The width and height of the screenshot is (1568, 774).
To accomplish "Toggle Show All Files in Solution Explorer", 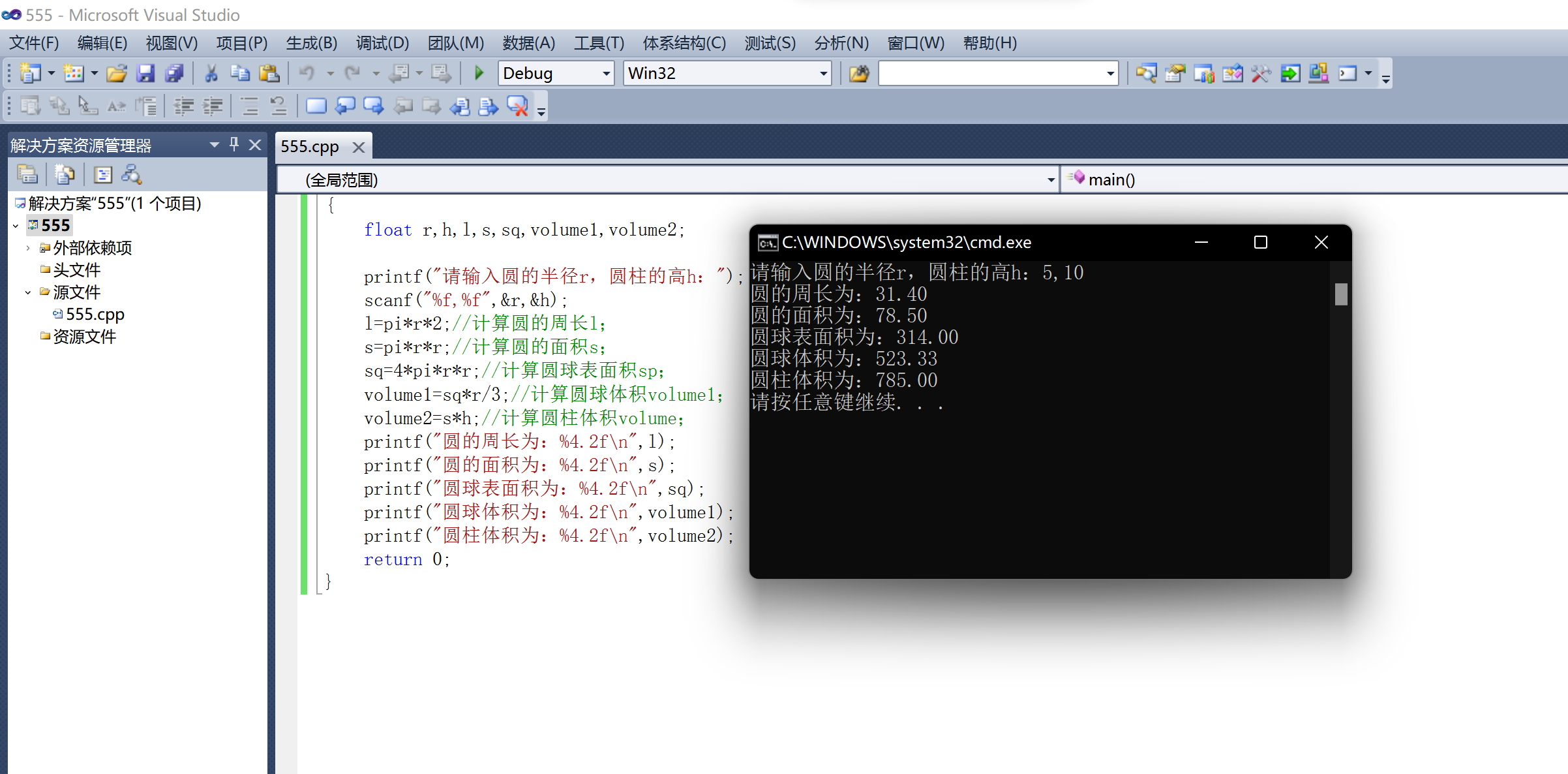I will 64,174.
